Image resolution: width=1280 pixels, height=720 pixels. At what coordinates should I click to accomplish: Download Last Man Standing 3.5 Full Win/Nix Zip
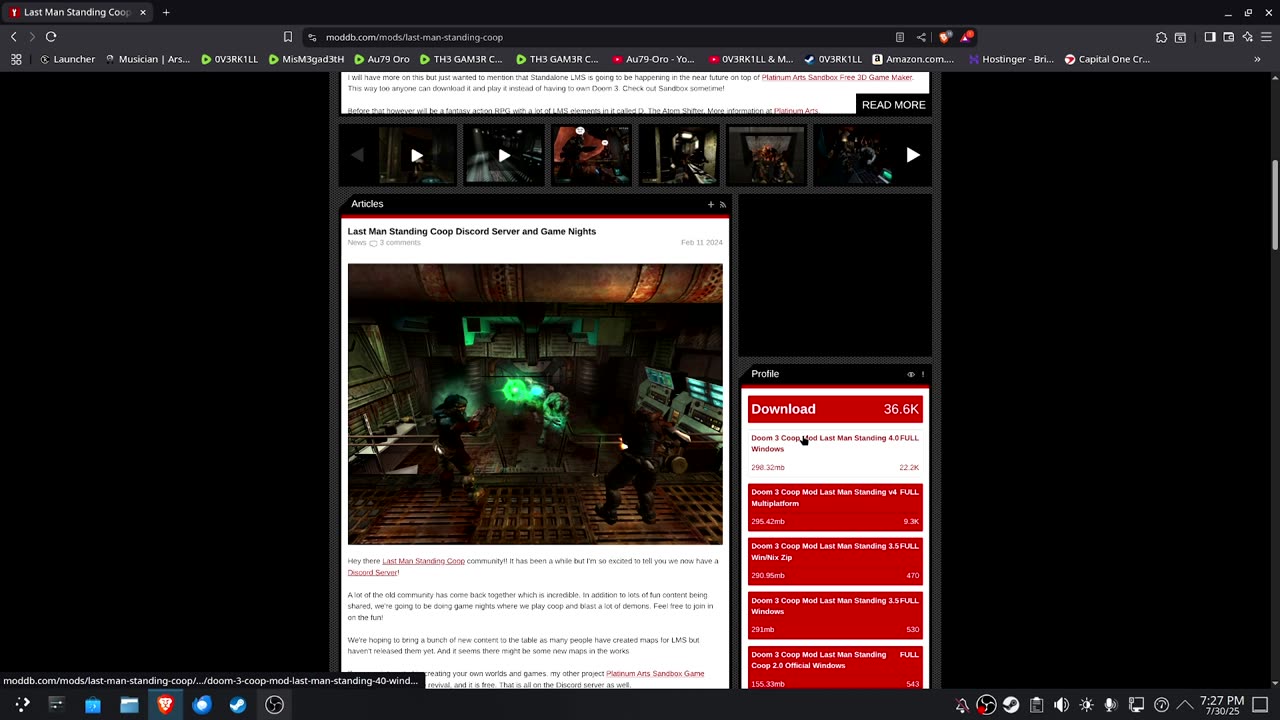coord(835,560)
